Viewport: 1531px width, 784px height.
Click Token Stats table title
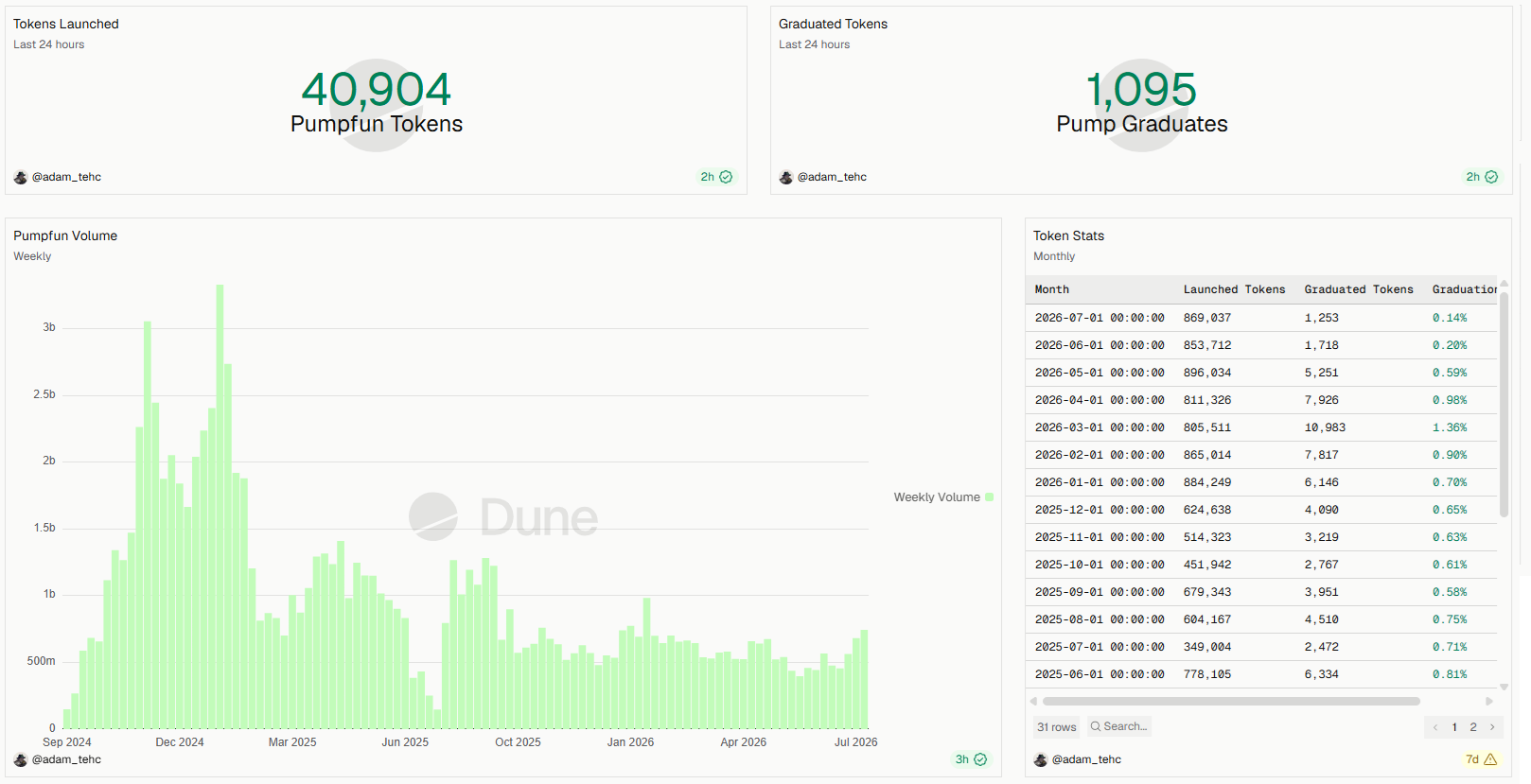pos(1068,235)
